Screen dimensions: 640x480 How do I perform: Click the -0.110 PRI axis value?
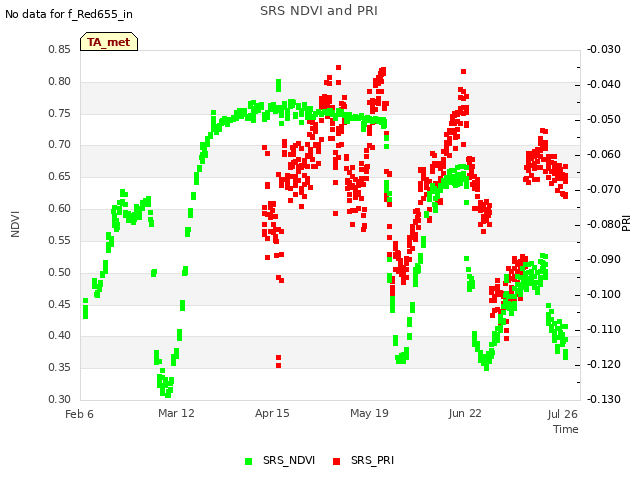click(x=604, y=329)
